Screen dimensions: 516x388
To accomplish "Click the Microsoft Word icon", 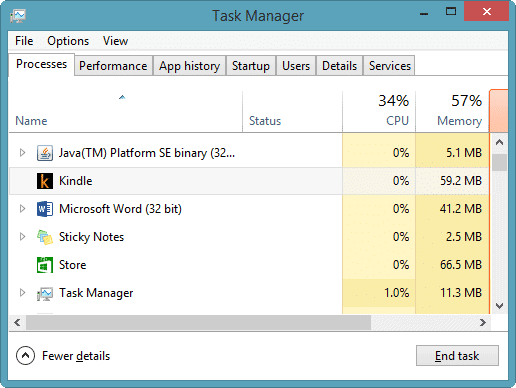I will [x=45, y=209].
